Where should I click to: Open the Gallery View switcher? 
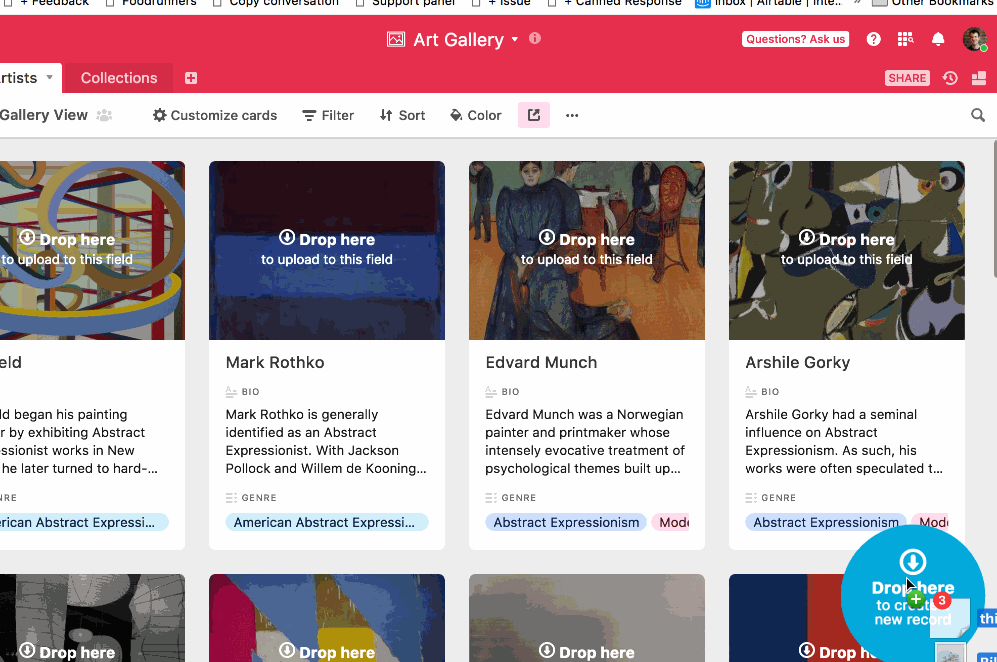pos(43,115)
